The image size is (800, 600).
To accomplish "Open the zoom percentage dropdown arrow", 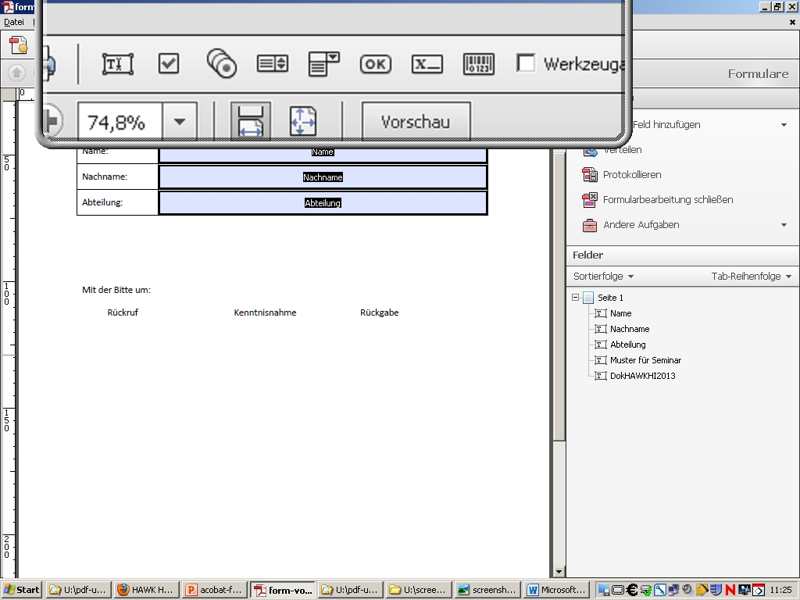I will click(x=179, y=122).
